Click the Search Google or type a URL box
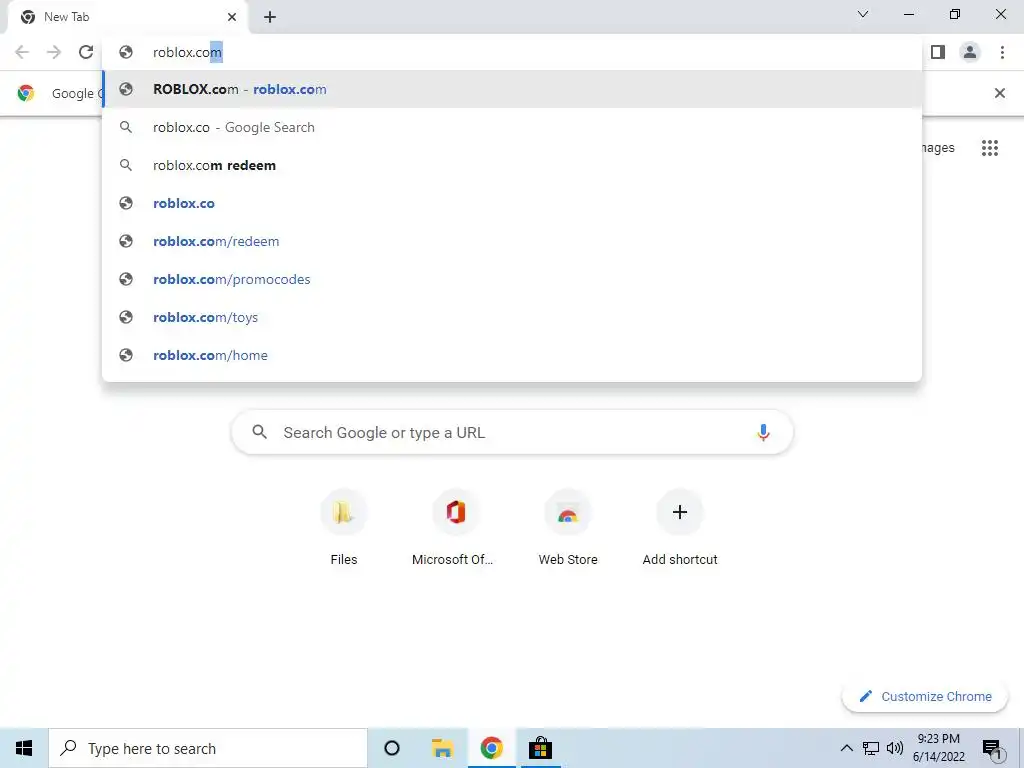The height and width of the screenshot is (768, 1024). (x=512, y=432)
